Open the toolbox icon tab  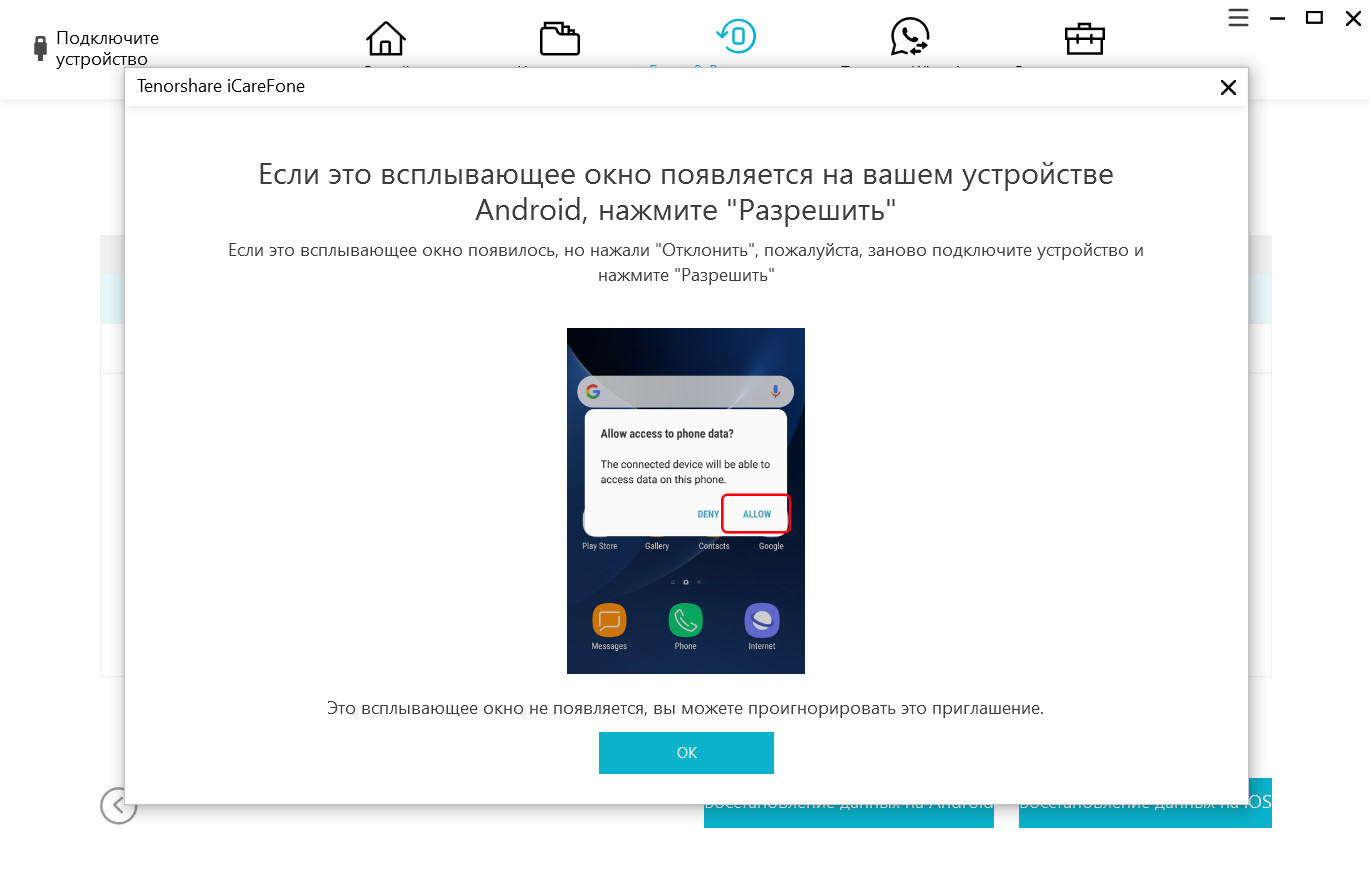[x=1085, y=39]
